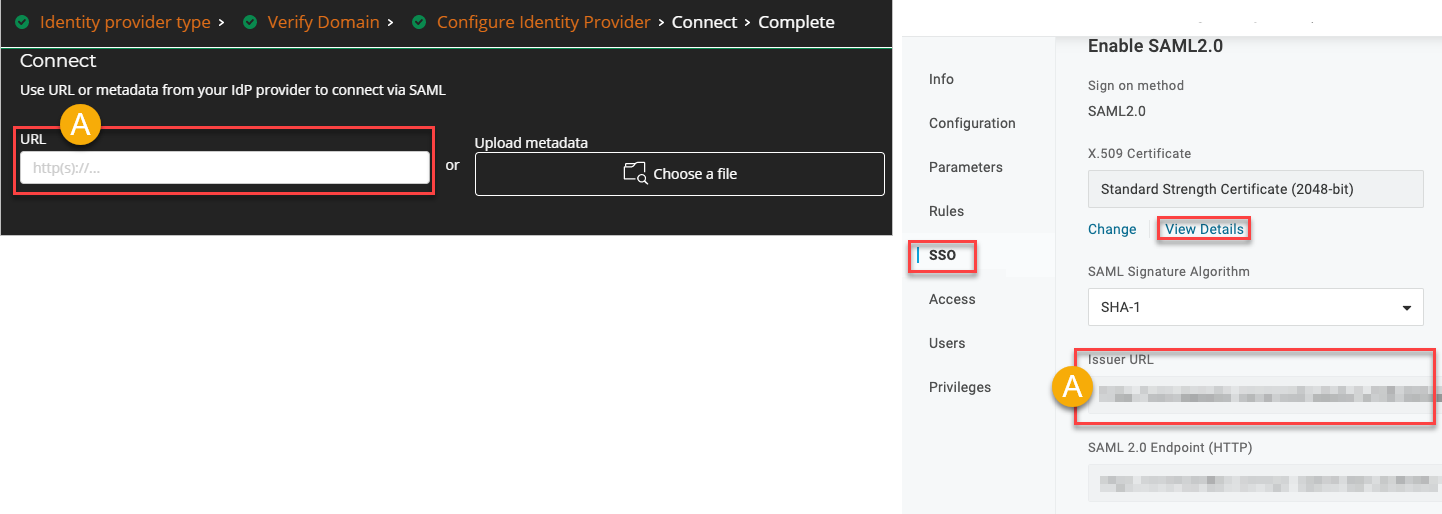Show the Users section
The image size is (1442, 514).
(946, 343)
